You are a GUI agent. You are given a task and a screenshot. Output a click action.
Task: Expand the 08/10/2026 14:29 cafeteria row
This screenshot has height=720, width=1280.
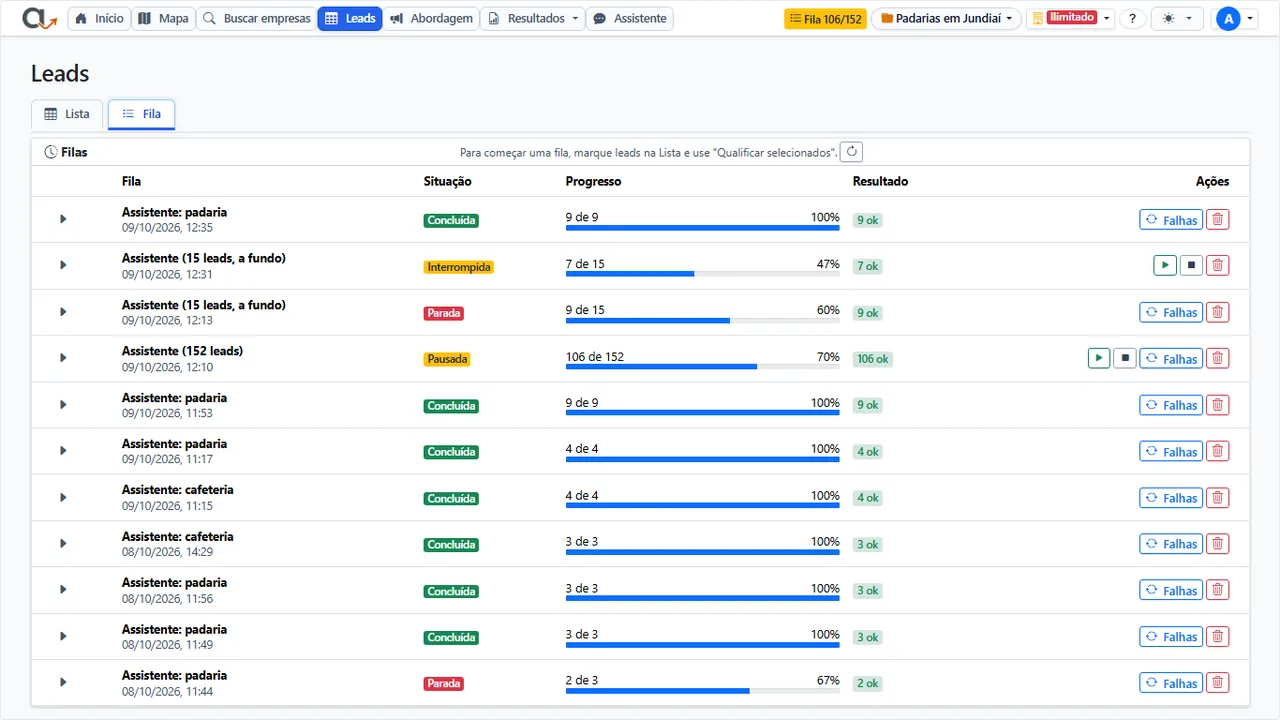click(63, 543)
